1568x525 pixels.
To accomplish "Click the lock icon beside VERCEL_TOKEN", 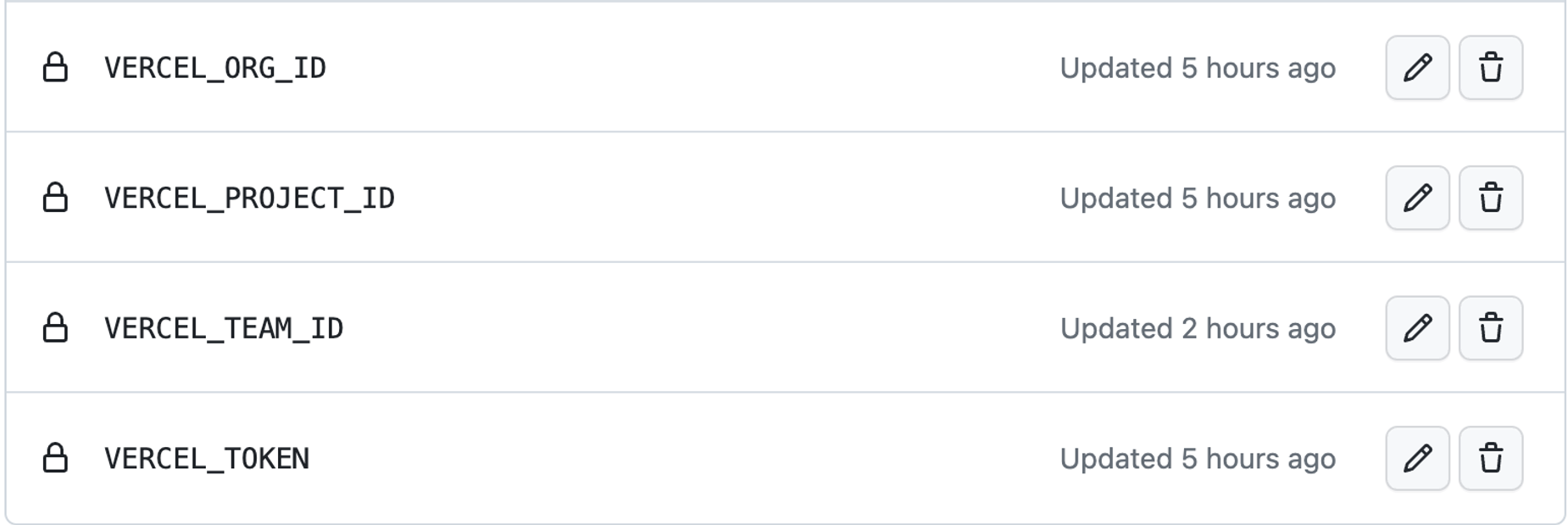I will click(55, 458).
